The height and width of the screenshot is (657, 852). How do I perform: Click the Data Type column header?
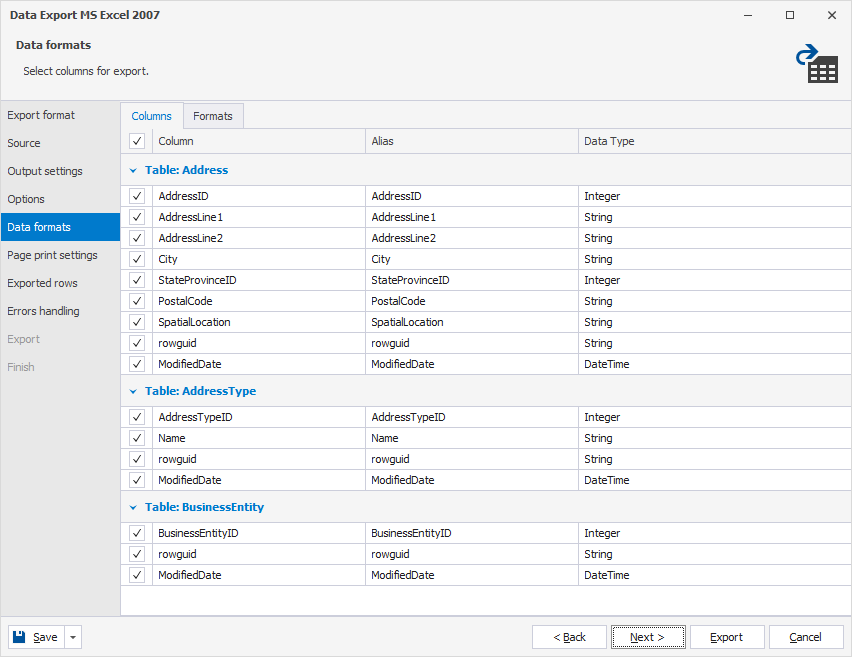(715, 141)
